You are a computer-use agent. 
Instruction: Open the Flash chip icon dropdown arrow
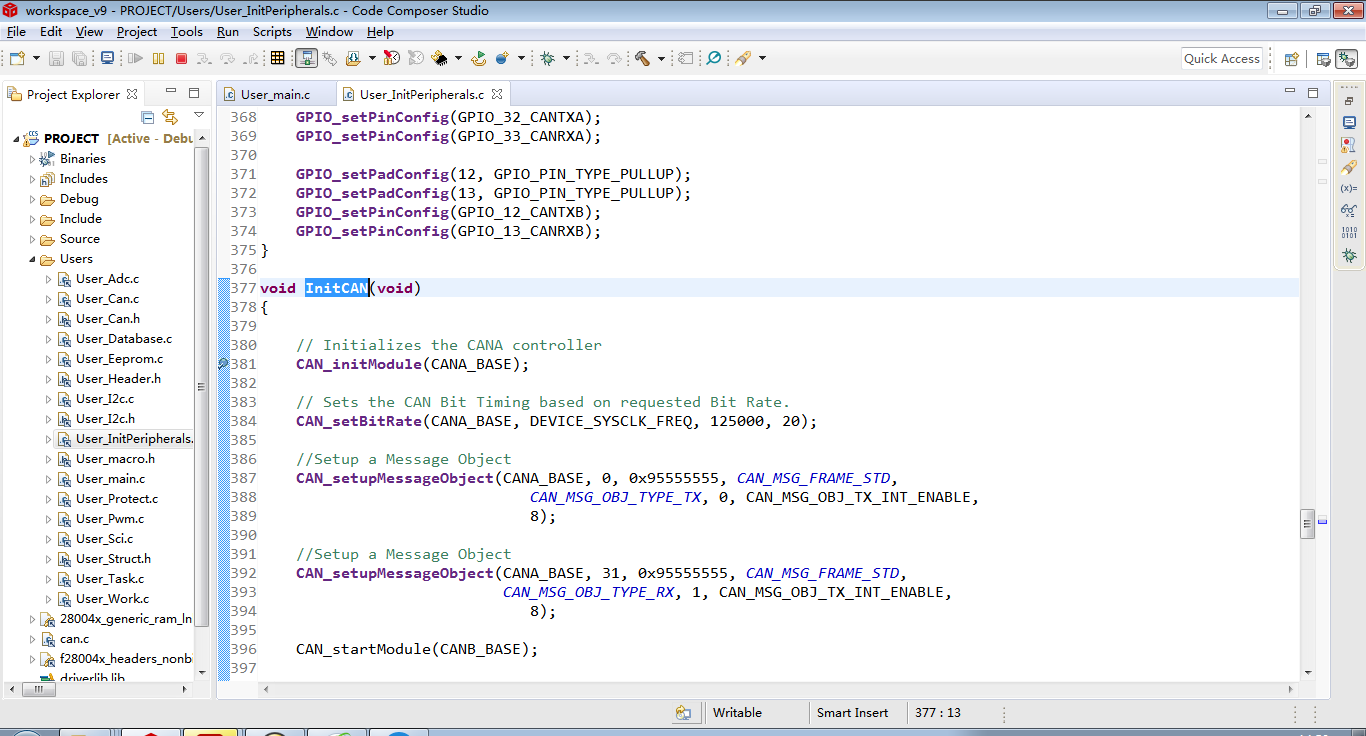click(458, 58)
